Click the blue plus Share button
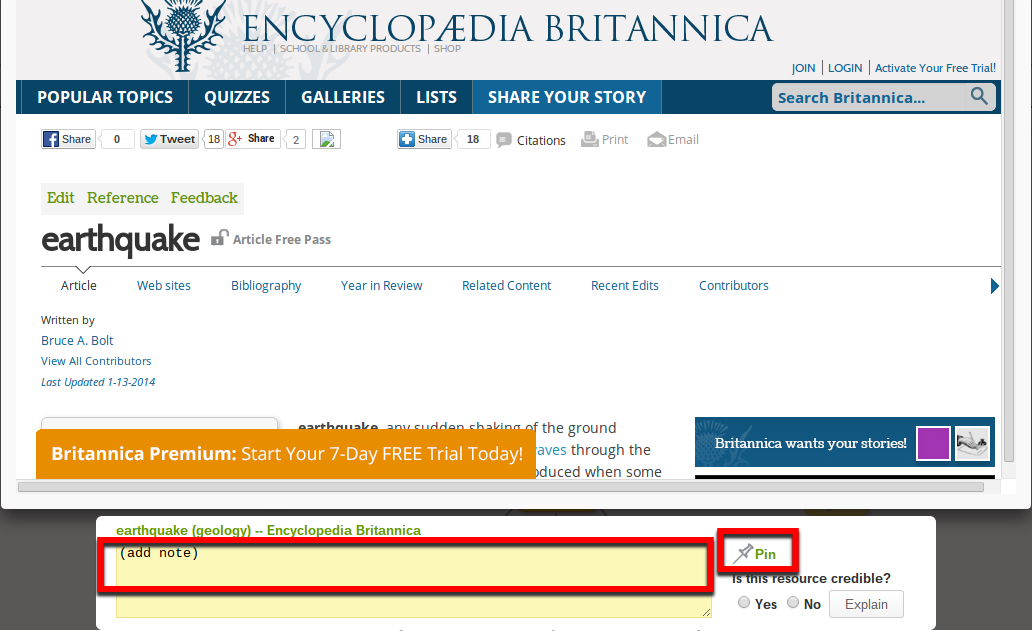Screen dimensions: 1032x631 pyautogui.click(x=424, y=139)
